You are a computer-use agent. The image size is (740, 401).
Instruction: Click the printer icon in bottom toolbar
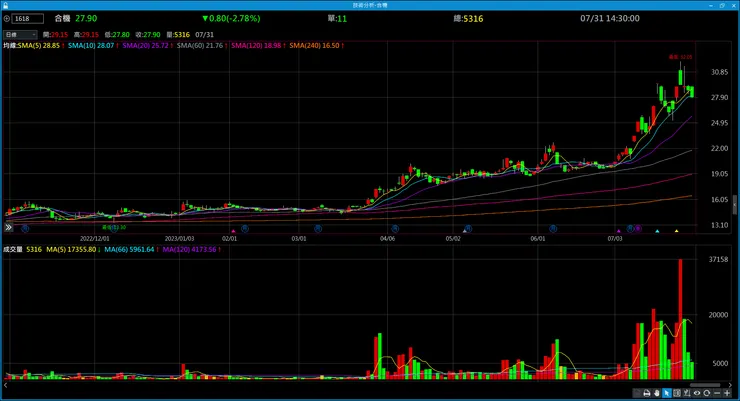(x=647, y=393)
